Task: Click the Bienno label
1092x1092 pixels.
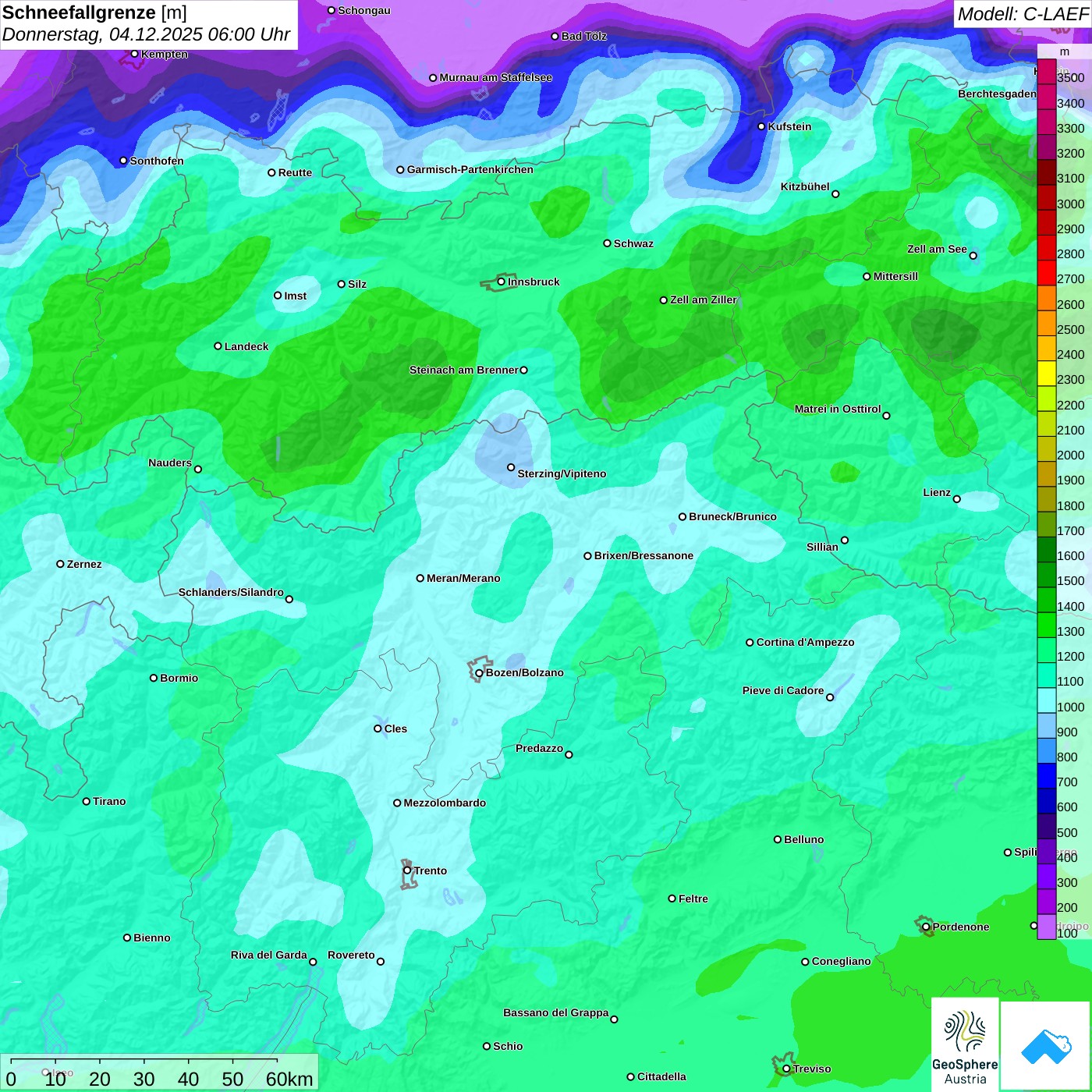Action: click(x=152, y=938)
